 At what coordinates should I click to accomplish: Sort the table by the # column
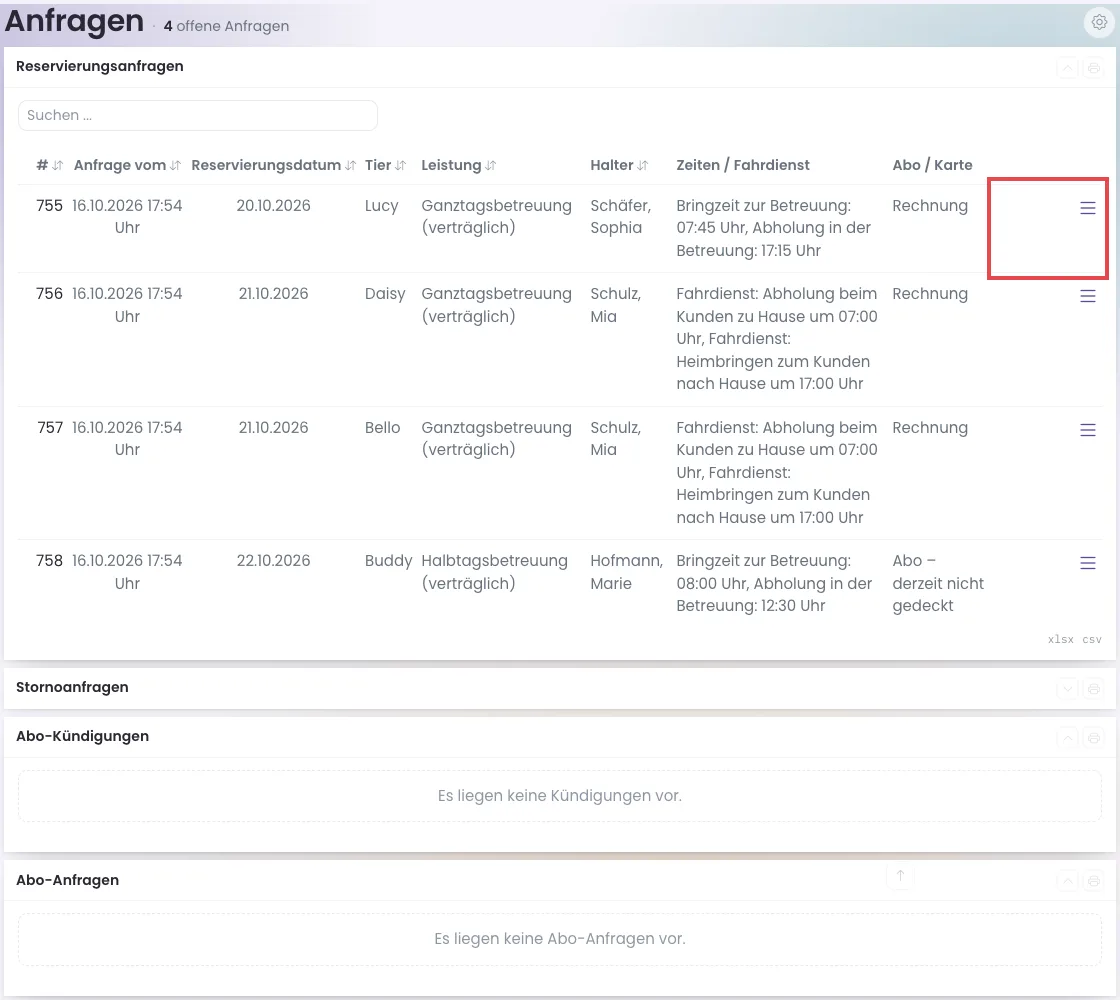[x=50, y=165]
